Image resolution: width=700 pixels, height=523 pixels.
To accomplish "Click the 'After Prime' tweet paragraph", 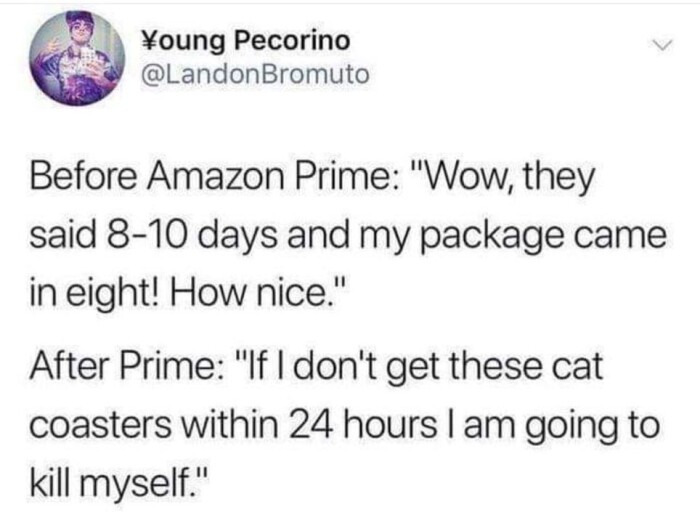I will [345, 424].
